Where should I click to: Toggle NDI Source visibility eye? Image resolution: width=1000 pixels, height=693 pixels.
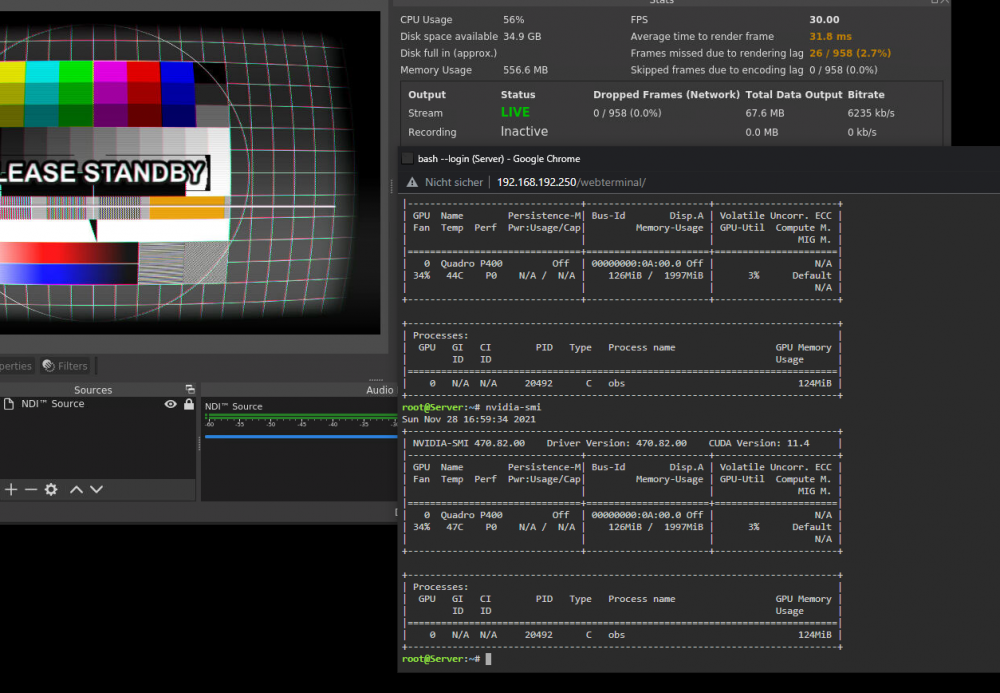(170, 404)
